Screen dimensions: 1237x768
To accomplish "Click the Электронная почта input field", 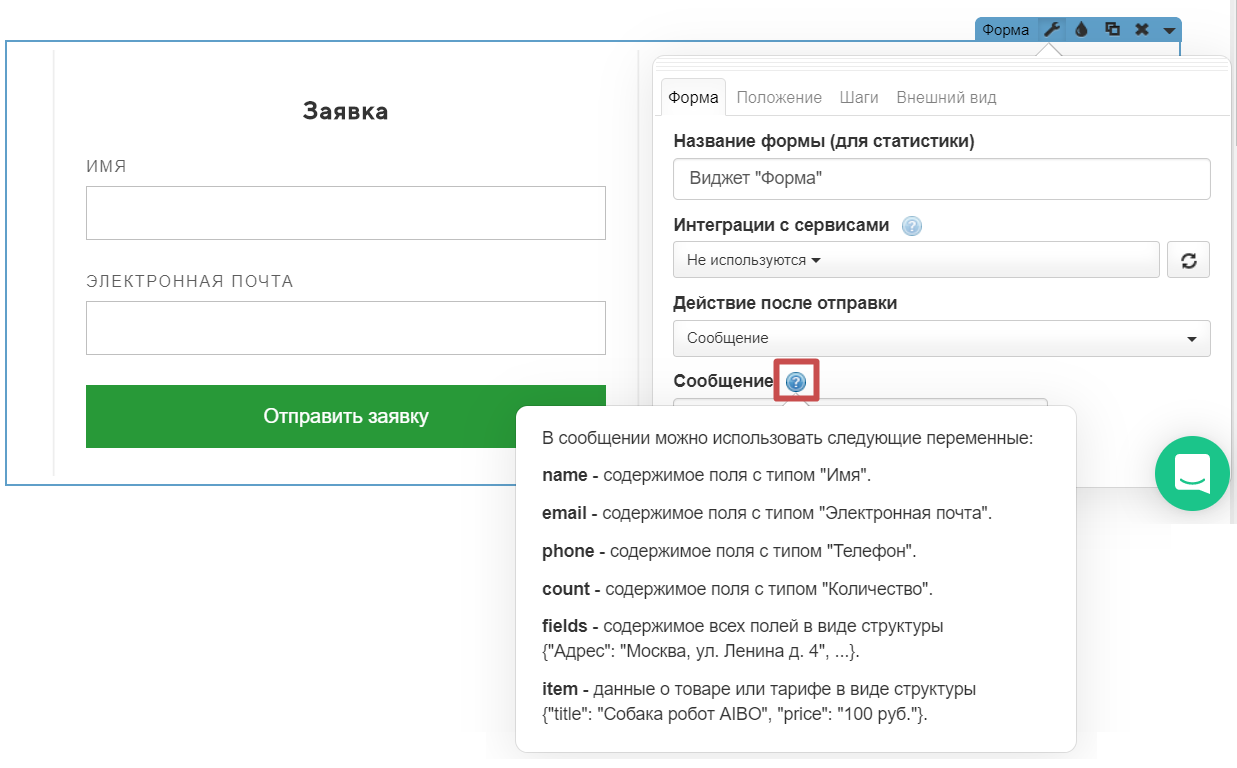I will tap(345, 328).
